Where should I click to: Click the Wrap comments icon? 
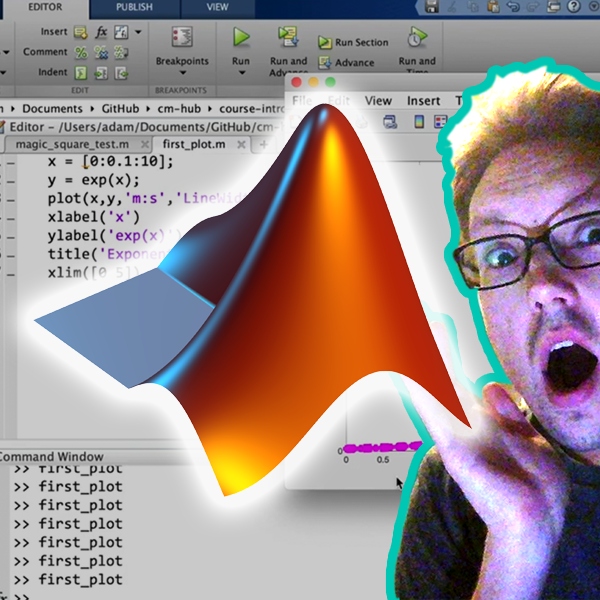coord(121,52)
